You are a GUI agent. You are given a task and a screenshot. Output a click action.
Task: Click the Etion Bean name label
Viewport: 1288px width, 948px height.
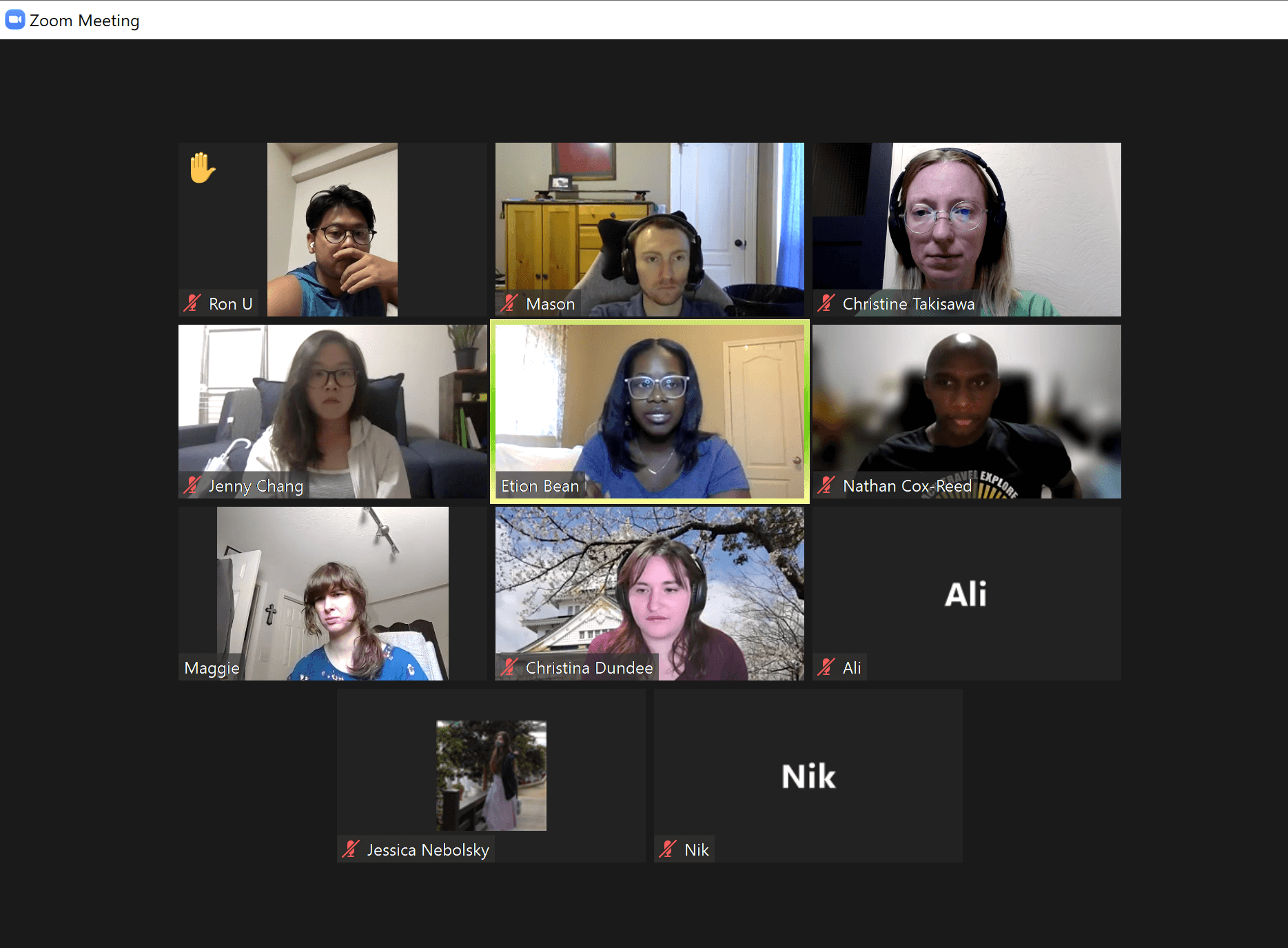(540, 486)
